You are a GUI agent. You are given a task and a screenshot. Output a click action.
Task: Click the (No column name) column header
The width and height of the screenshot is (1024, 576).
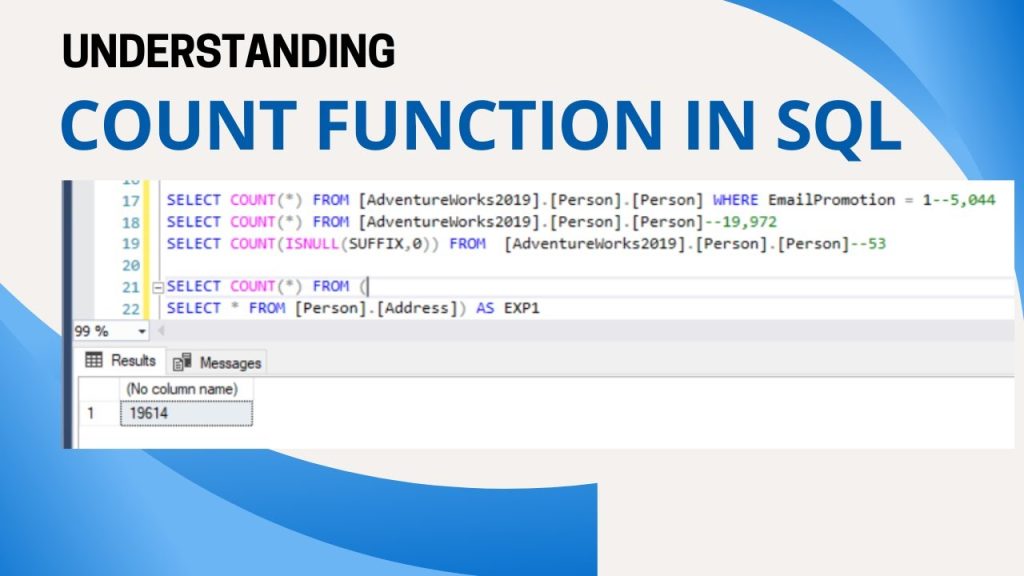[x=186, y=388]
